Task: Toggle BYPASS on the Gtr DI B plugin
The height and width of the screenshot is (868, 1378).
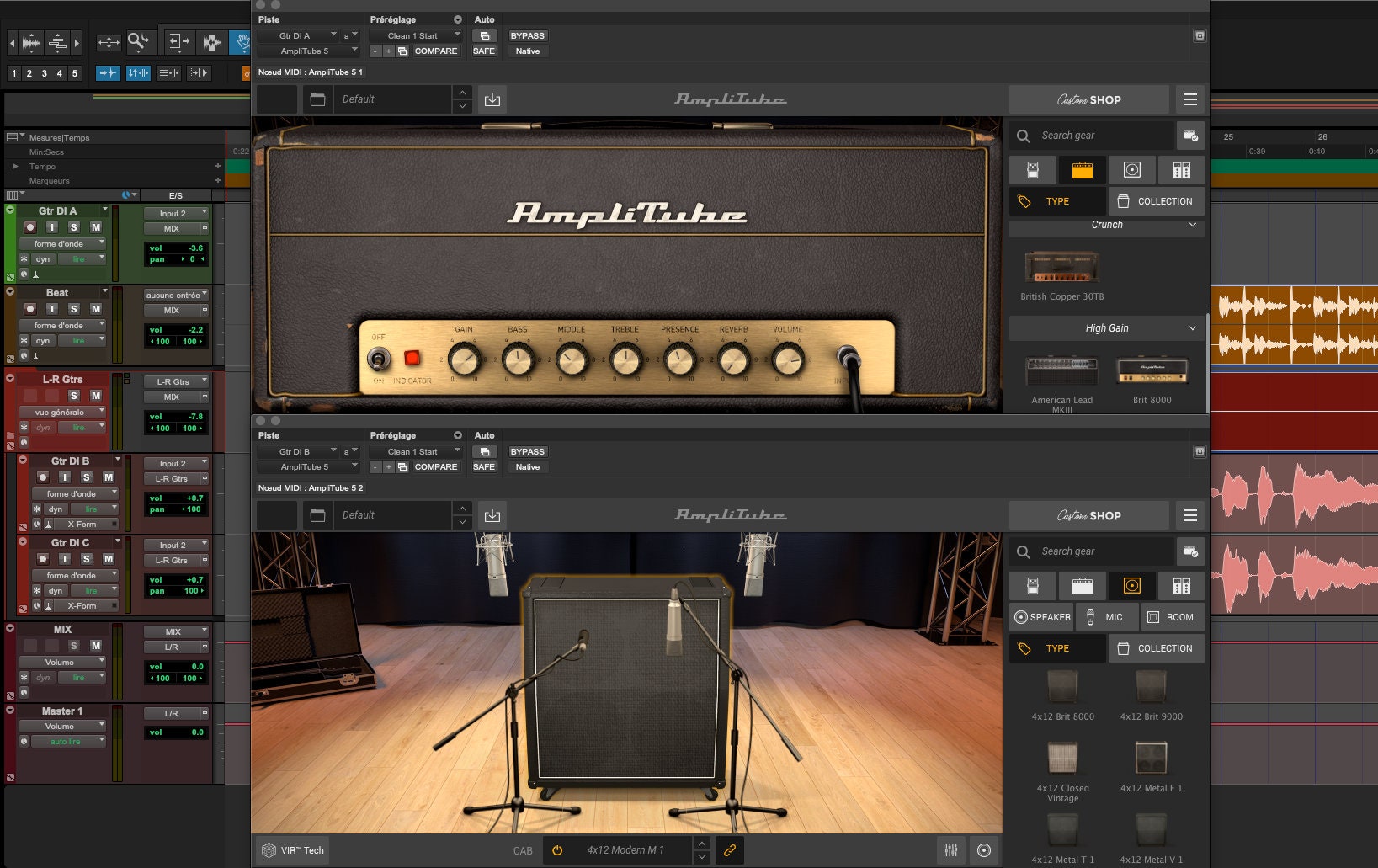Action: (527, 451)
